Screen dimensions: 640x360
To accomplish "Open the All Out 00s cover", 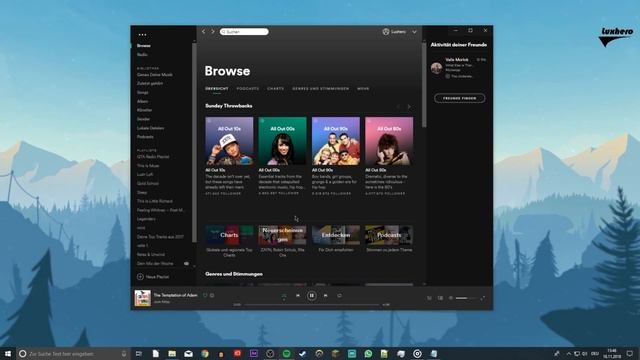I will [282, 141].
